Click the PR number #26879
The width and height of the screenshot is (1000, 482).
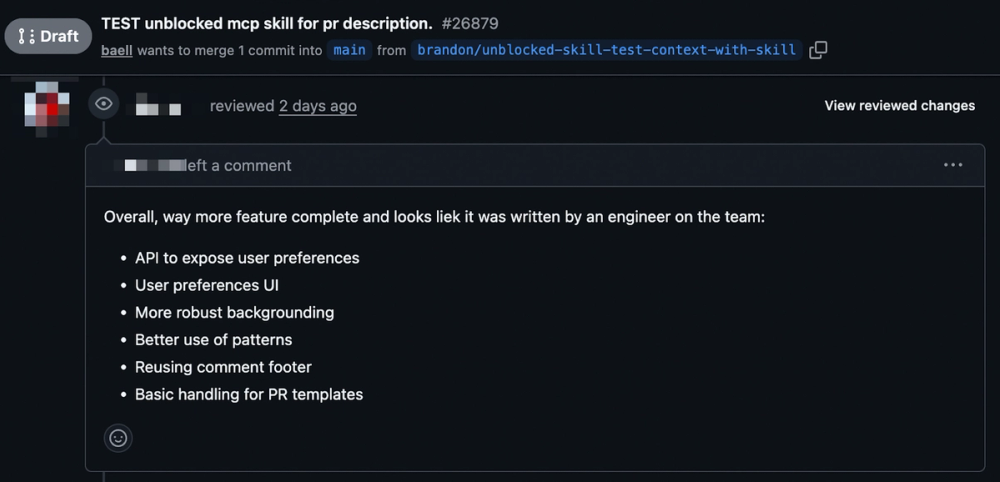tap(470, 24)
